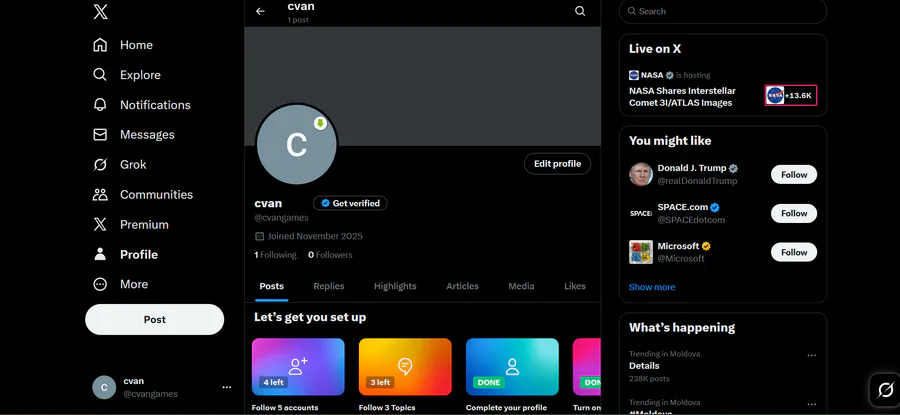Screen dimensions: 900x415
Task: Click SPACE.com avatar logo
Action: coord(641,213)
